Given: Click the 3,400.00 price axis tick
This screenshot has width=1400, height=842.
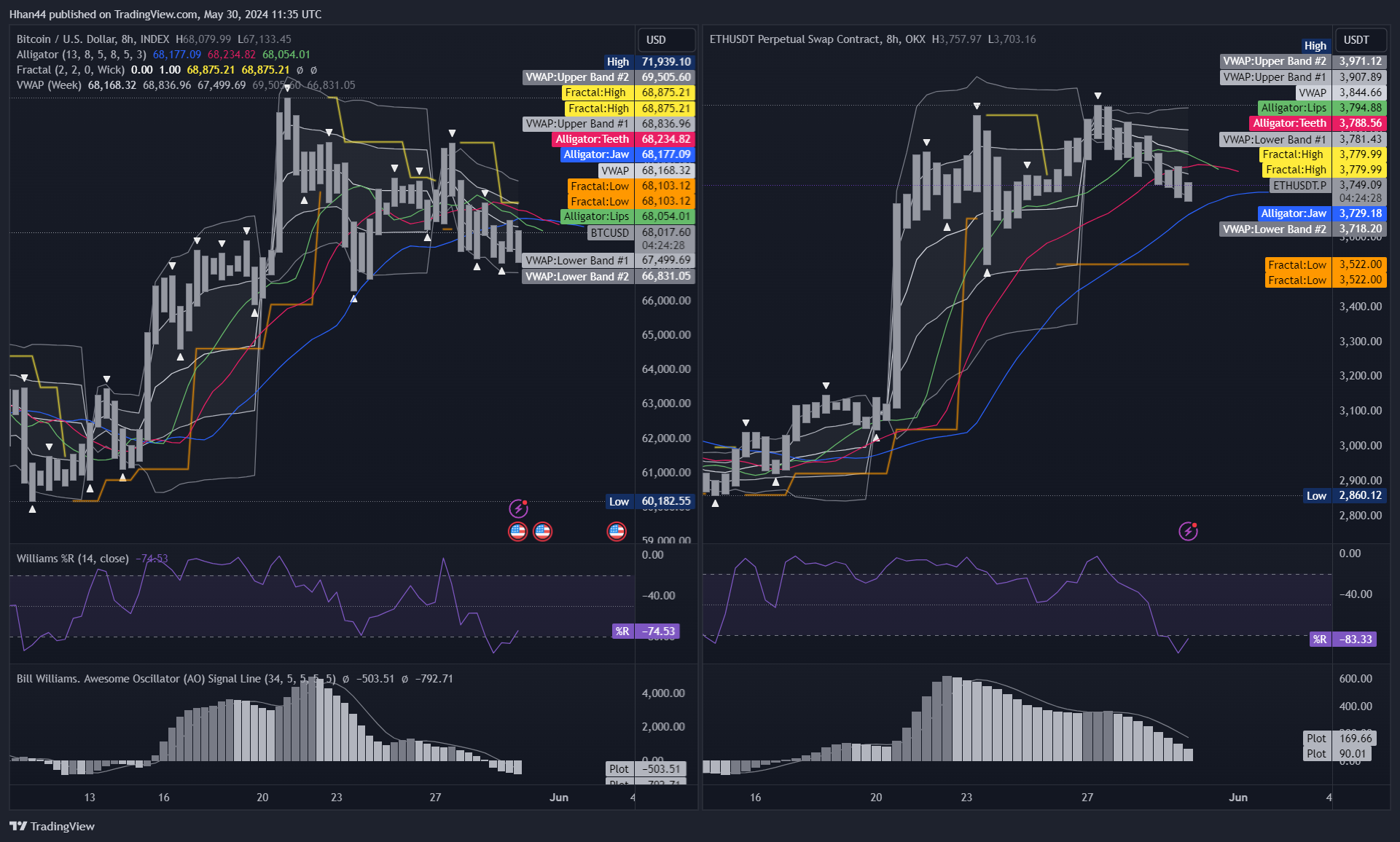Looking at the screenshot, I should [1361, 307].
